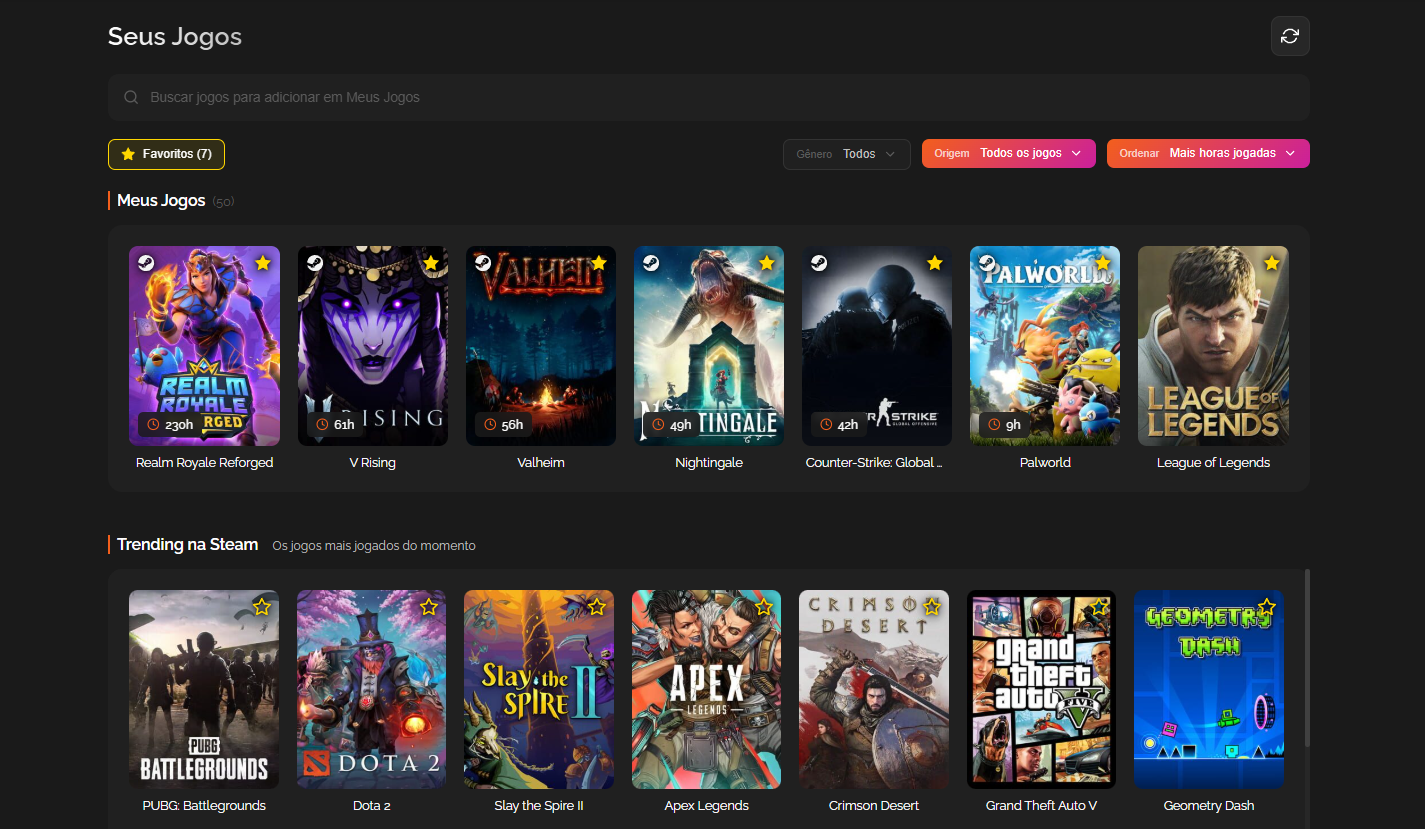The width and height of the screenshot is (1425, 829).
Task: Expand the Origem dropdown
Action: 1008,154
